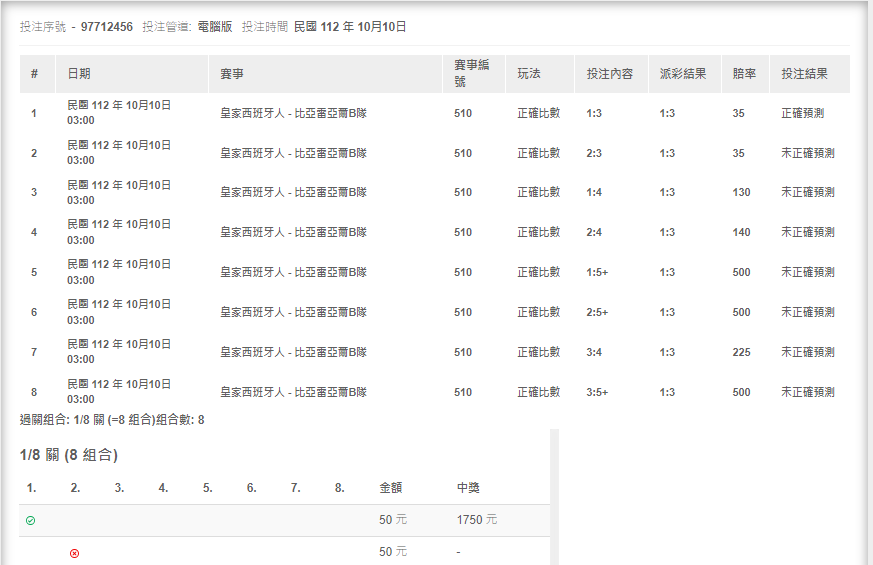
Task: Click the 50 元 amount in winning row
Action: click(x=393, y=520)
